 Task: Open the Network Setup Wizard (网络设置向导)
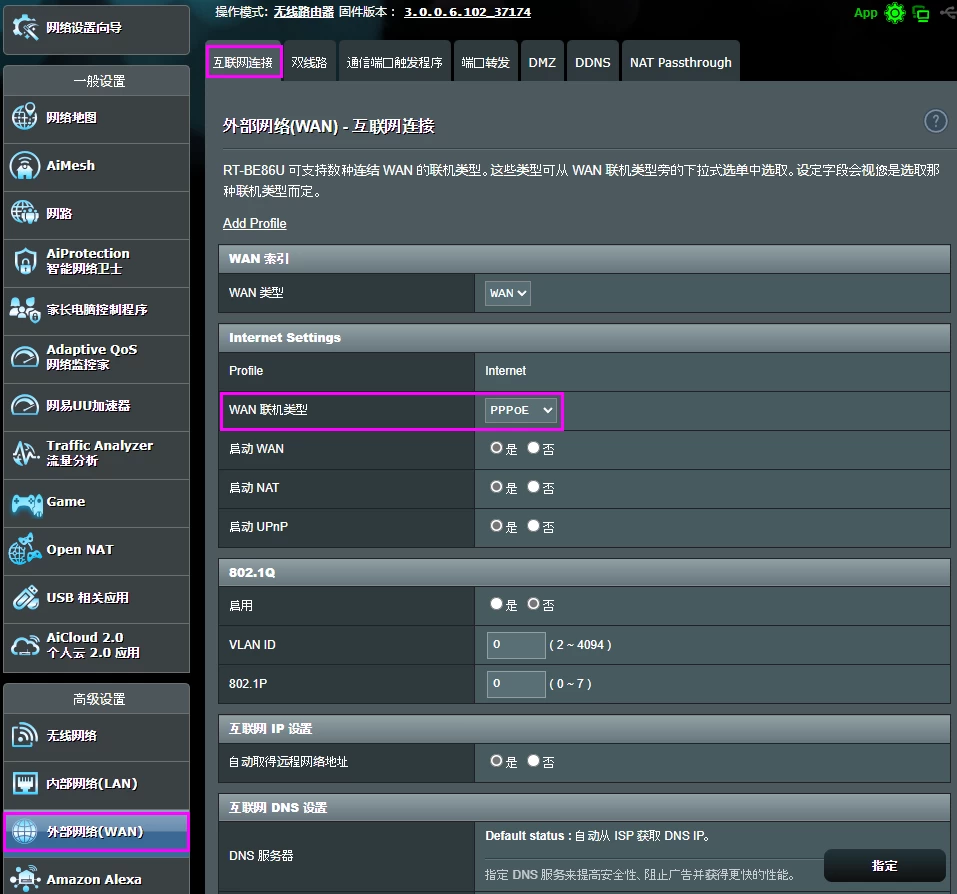(x=96, y=30)
